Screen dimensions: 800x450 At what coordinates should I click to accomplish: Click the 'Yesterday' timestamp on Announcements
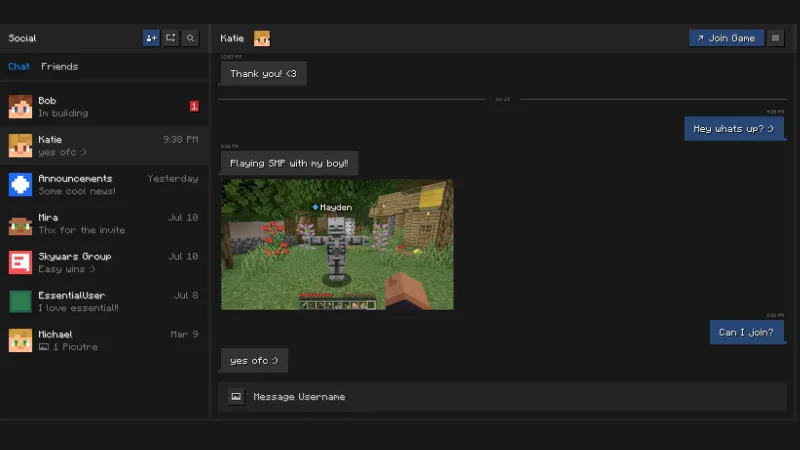[x=173, y=179]
